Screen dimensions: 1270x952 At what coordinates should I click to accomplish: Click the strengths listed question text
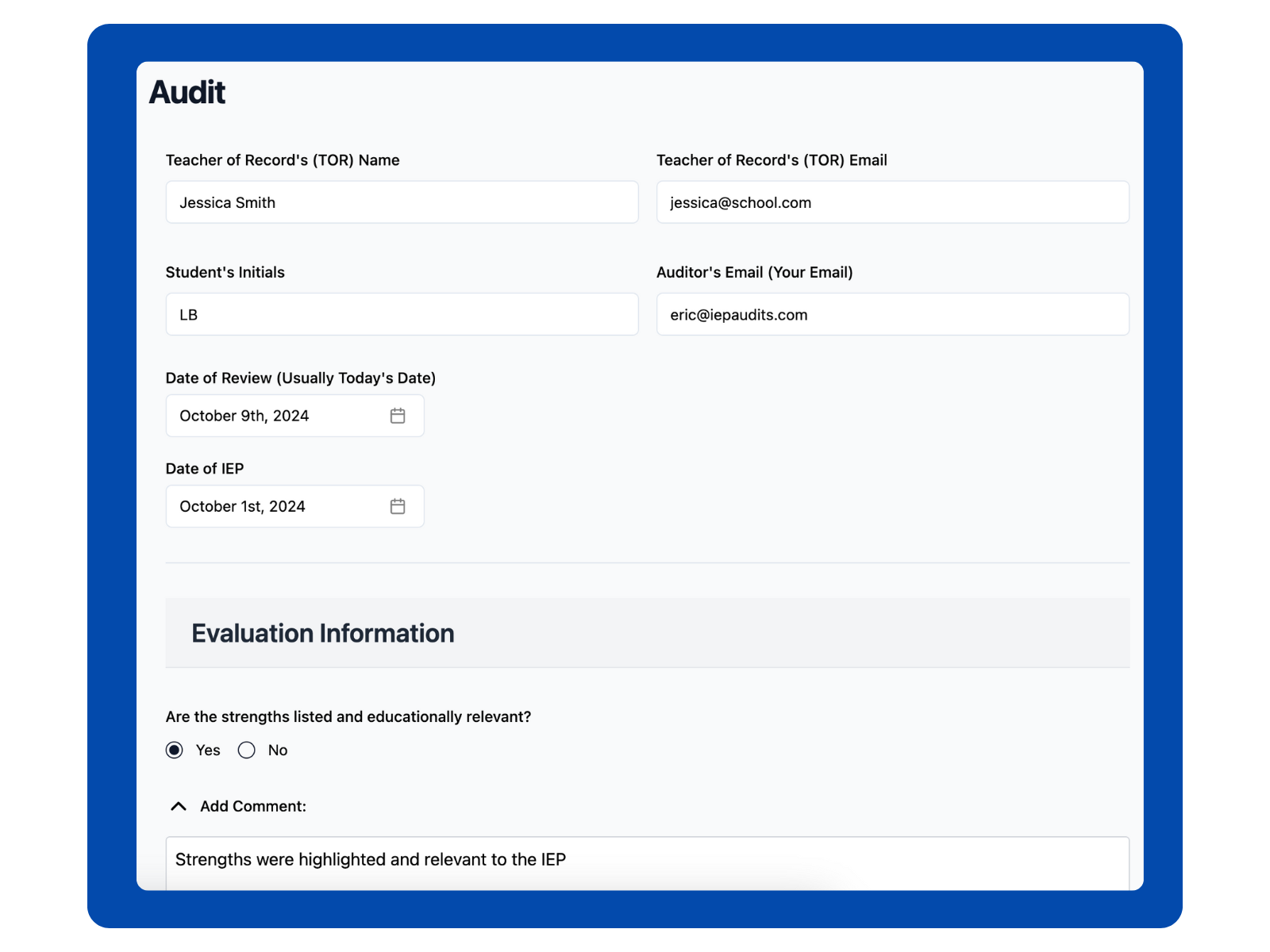pos(348,717)
